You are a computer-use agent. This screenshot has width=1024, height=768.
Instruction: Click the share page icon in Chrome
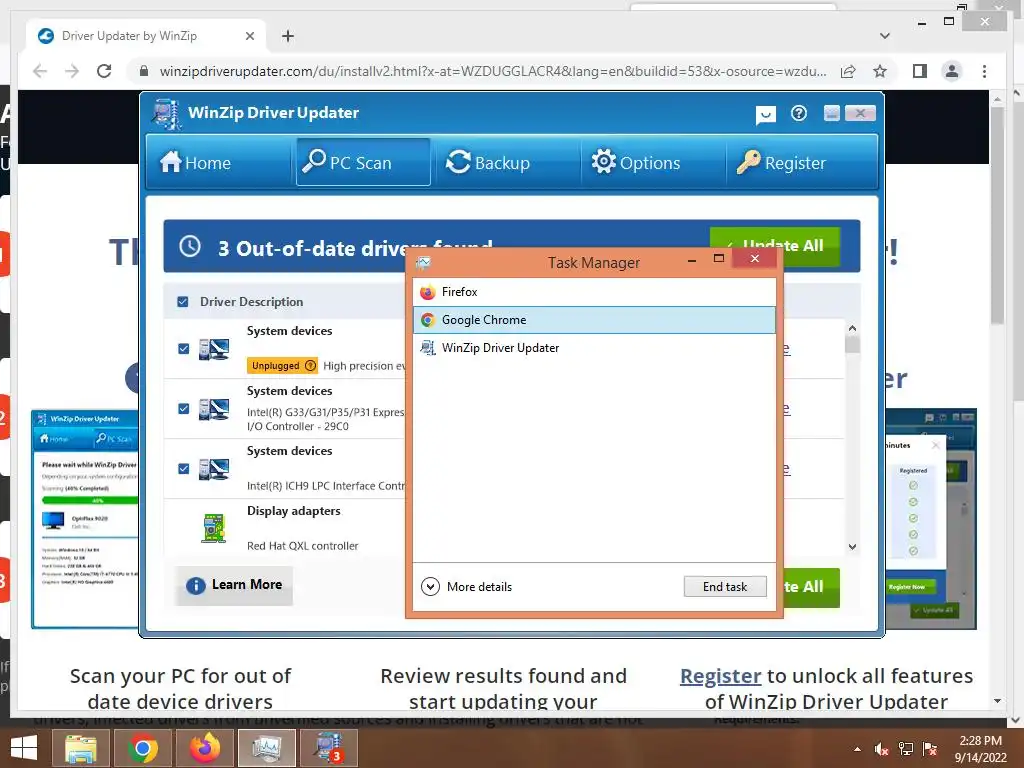click(x=848, y=71)
